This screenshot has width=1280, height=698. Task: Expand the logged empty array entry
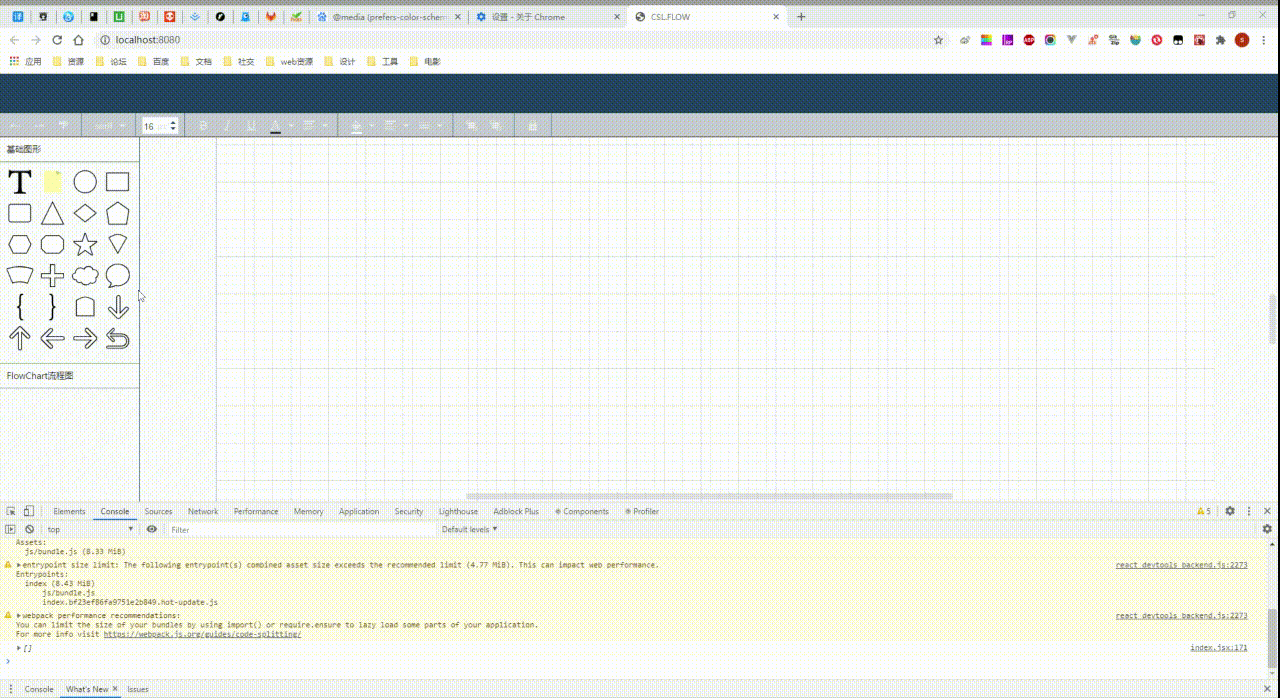pos(19,648)
